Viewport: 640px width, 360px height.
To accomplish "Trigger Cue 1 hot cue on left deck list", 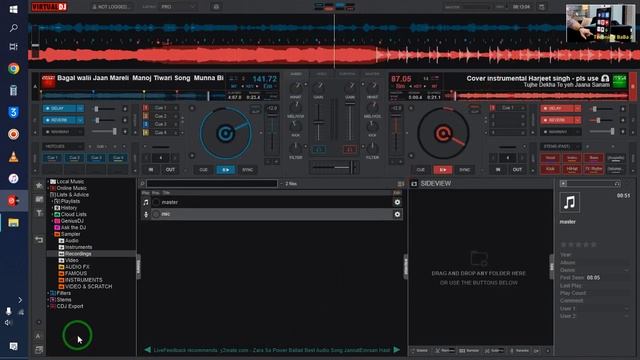I will coord(160,108).
